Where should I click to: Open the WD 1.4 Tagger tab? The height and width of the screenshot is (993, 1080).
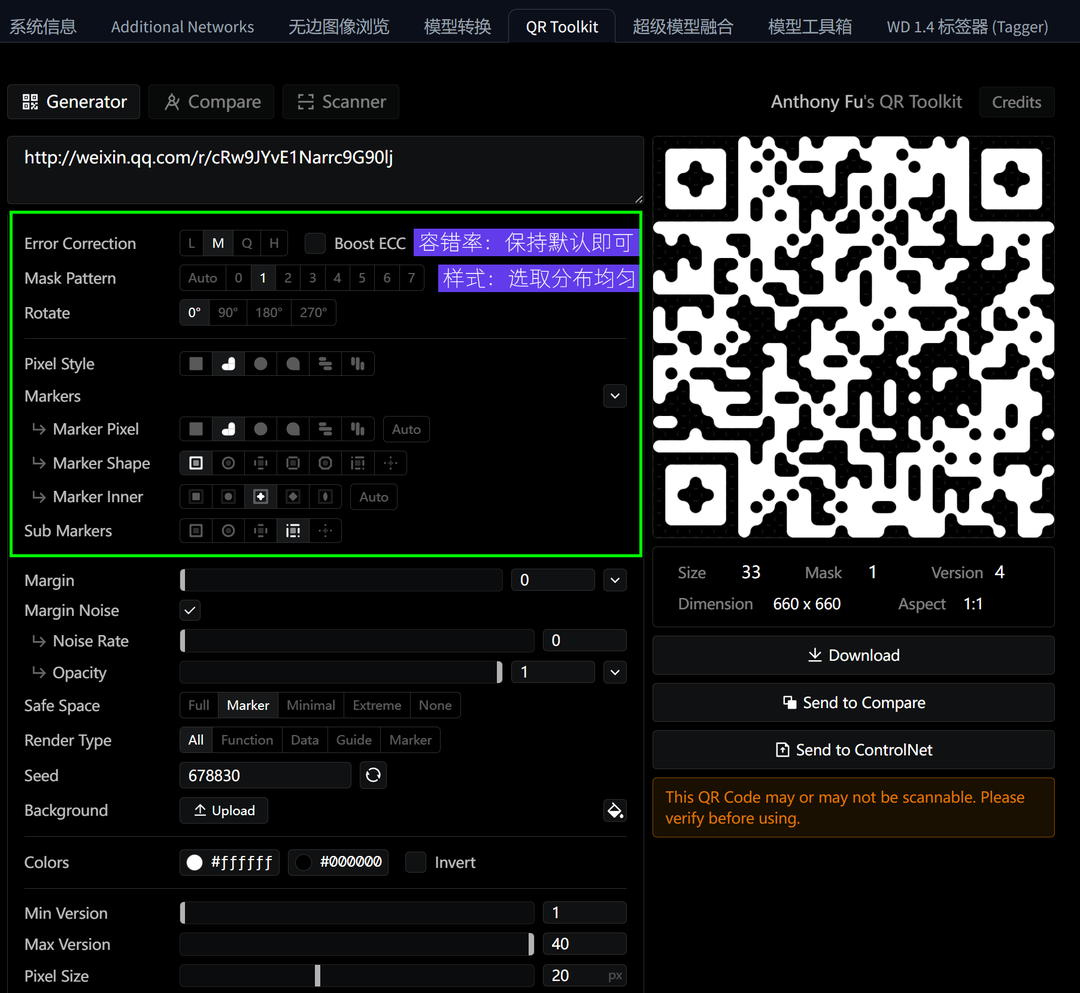pos(965,27)
